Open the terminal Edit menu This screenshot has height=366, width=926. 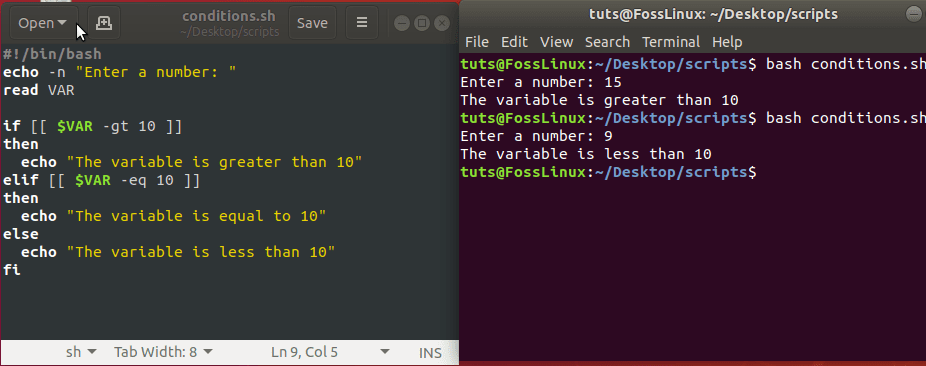tap(514, 42)
